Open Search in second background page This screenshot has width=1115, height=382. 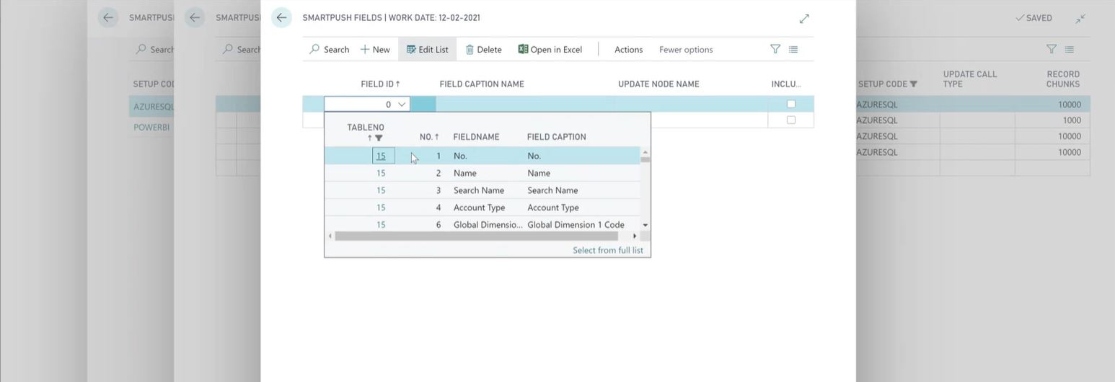point(242,49)
